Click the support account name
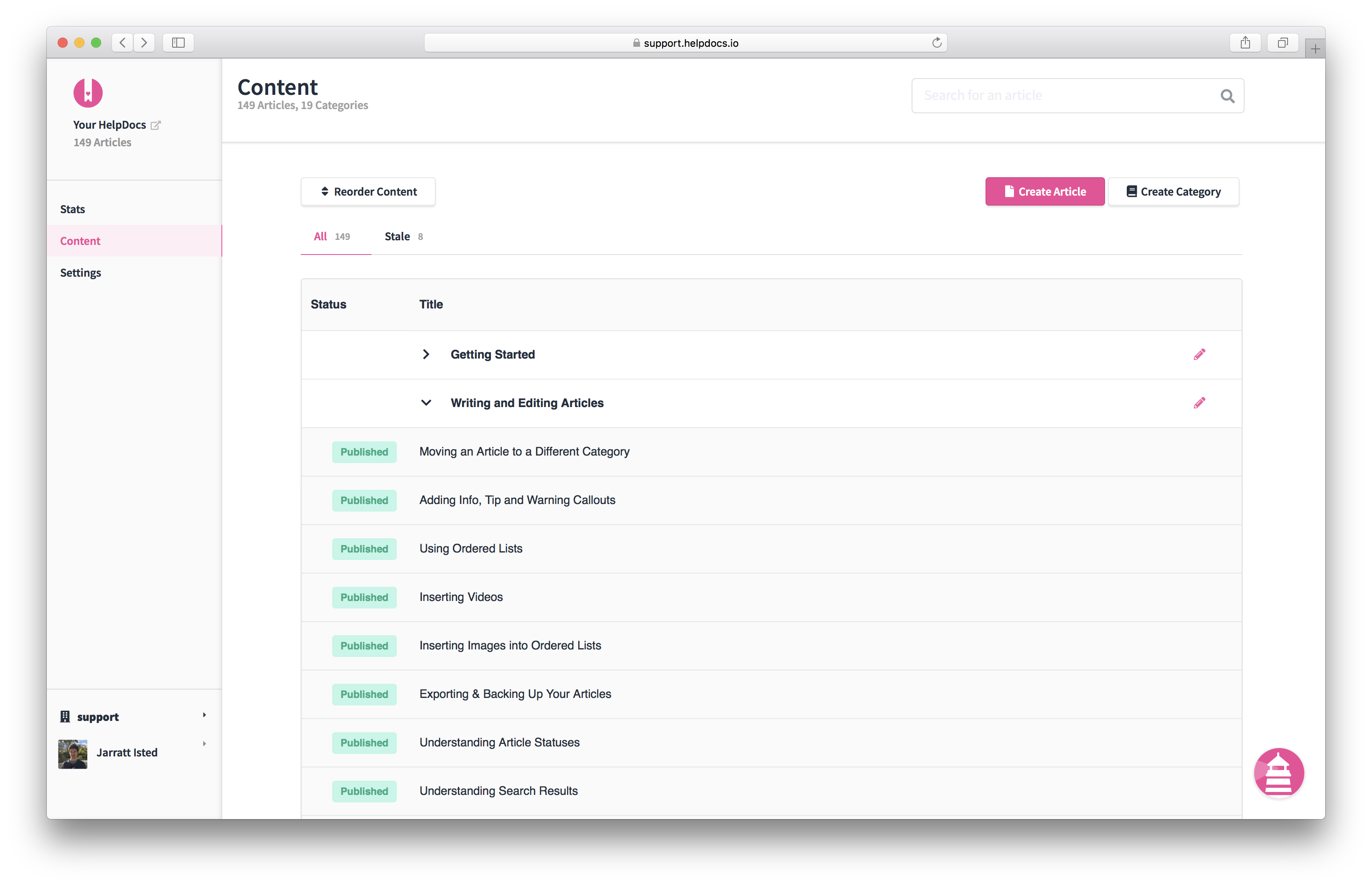 98,717
